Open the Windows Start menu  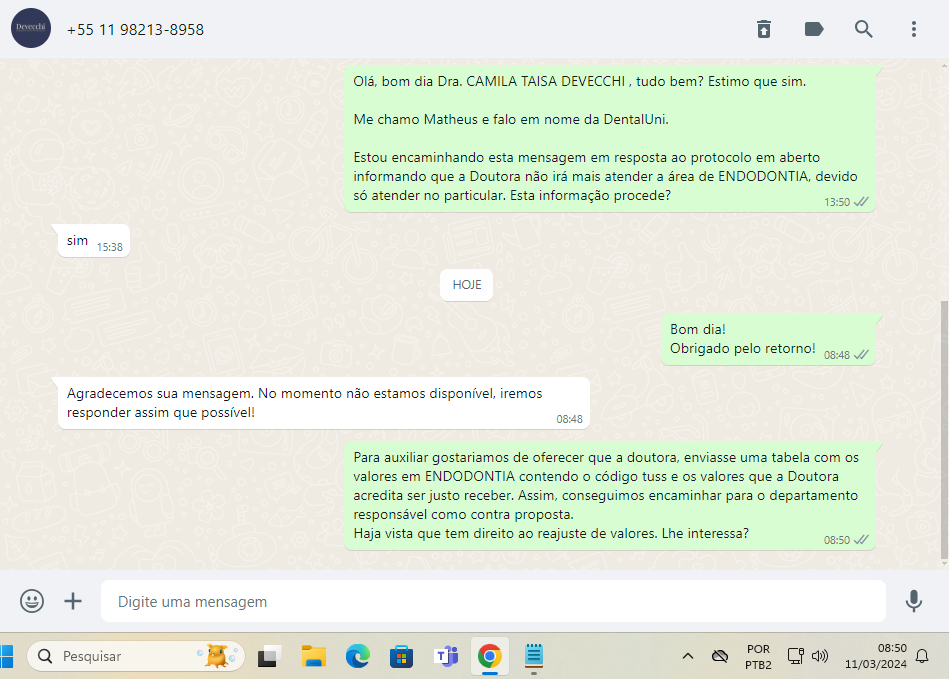click(x=6, y=656)
